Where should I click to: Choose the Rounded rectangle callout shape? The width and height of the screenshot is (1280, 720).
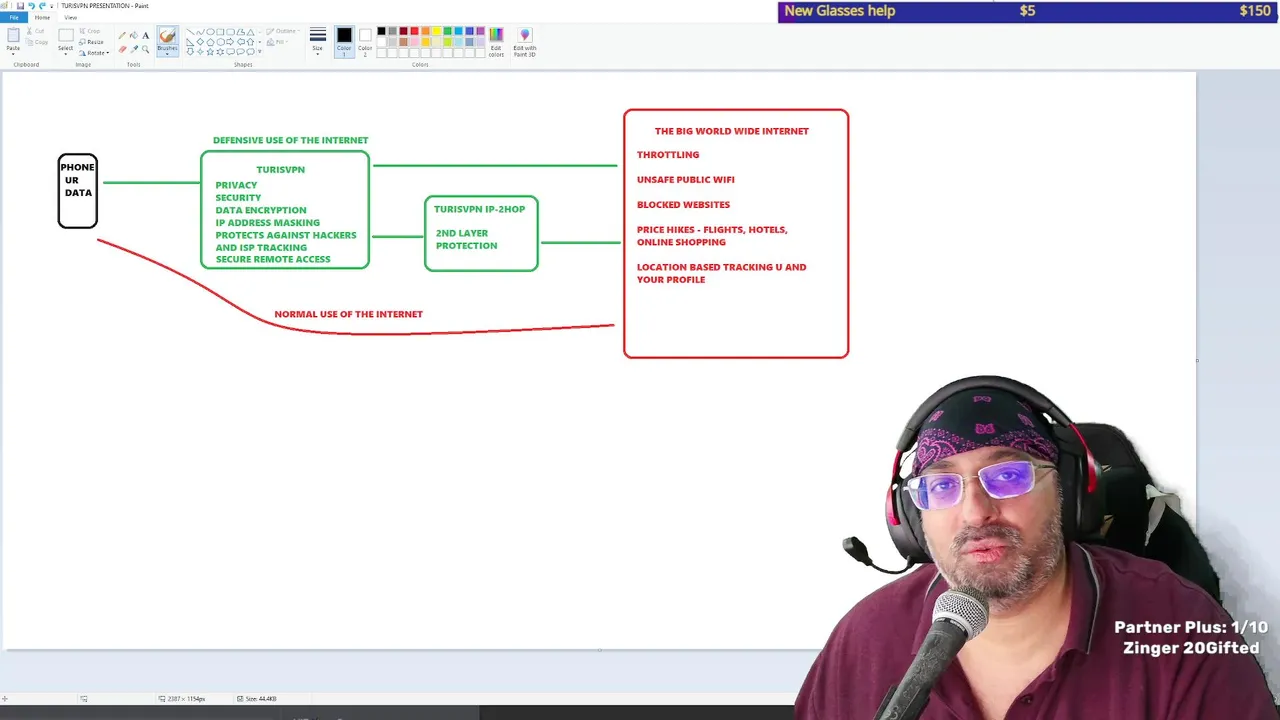[x=230, y=52]
